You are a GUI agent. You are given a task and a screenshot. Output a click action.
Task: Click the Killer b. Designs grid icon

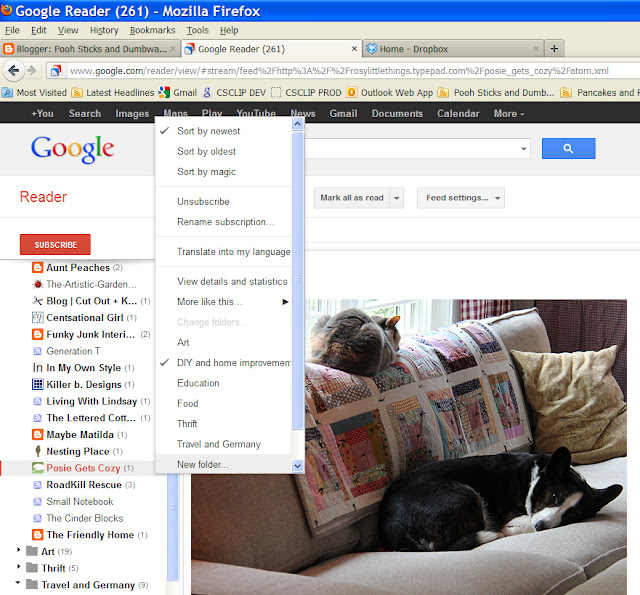tap(38, 384)
